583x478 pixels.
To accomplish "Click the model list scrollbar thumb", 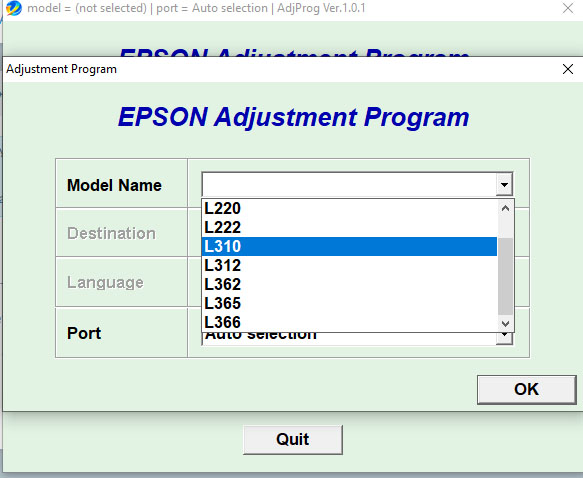I will (x=505, y=276).
